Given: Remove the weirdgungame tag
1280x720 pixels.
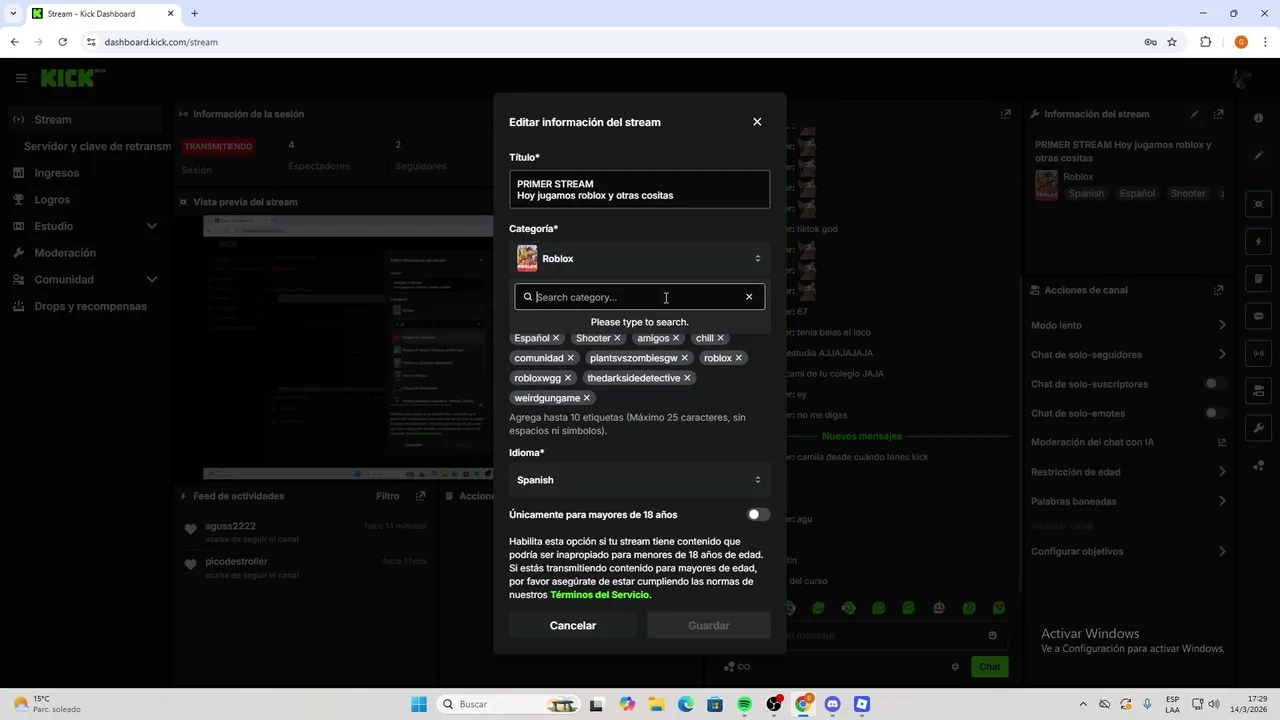Looking at the screenshot, I should (587, 398).
